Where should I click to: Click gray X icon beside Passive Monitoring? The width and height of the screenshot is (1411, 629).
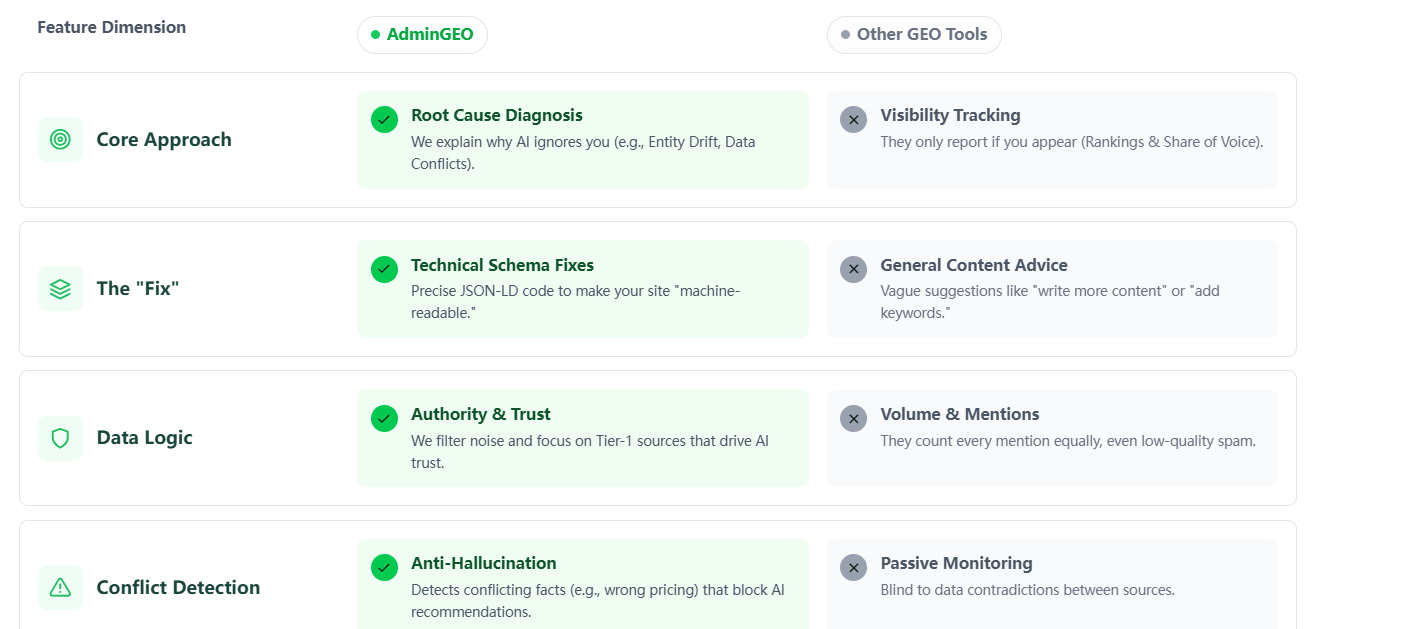pyautogui.click(x=853, y=567)
